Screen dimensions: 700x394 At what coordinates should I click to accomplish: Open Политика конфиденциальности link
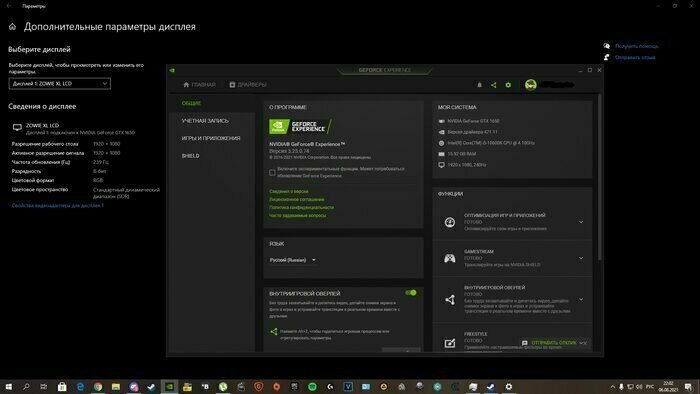click(x=301, y=207)
